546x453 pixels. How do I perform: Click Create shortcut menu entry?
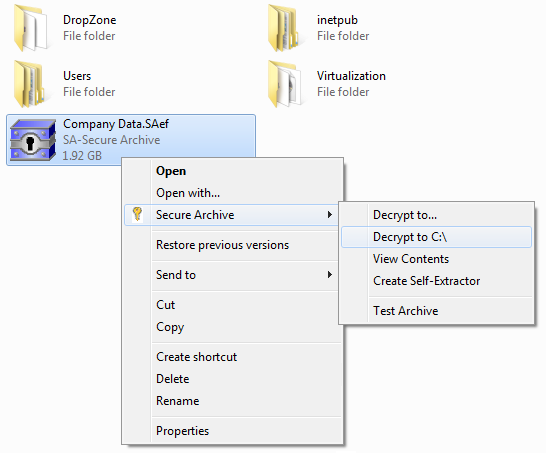pyautogui.click(x=196, y=357)
